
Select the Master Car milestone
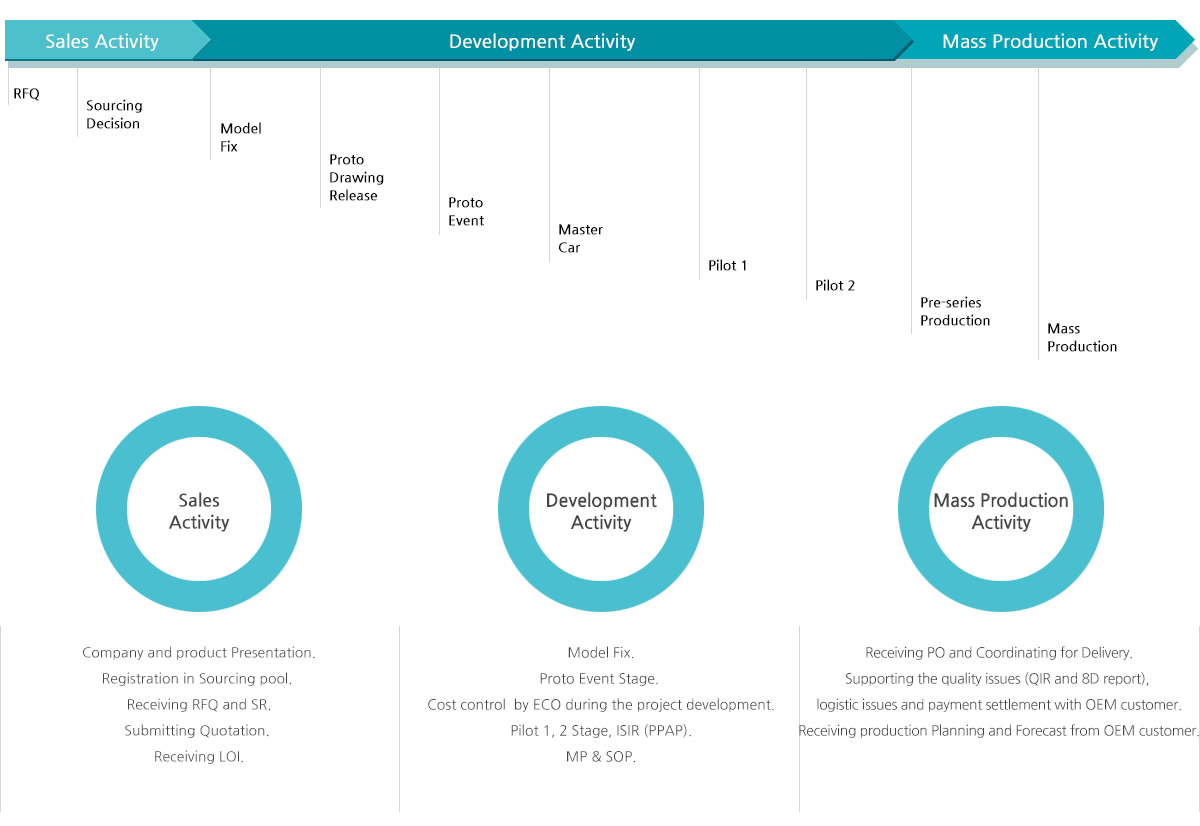[580, 238]
